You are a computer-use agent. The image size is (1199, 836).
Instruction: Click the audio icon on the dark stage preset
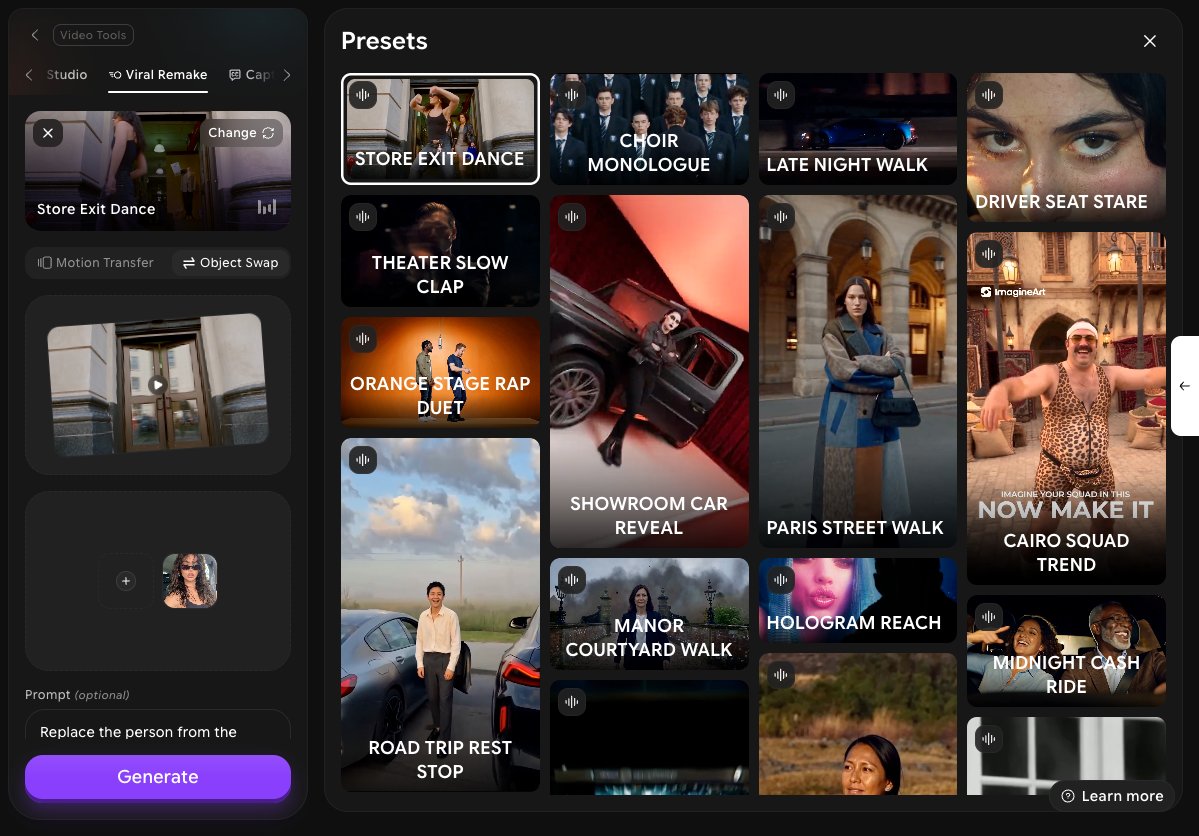[x=571, y=702]
